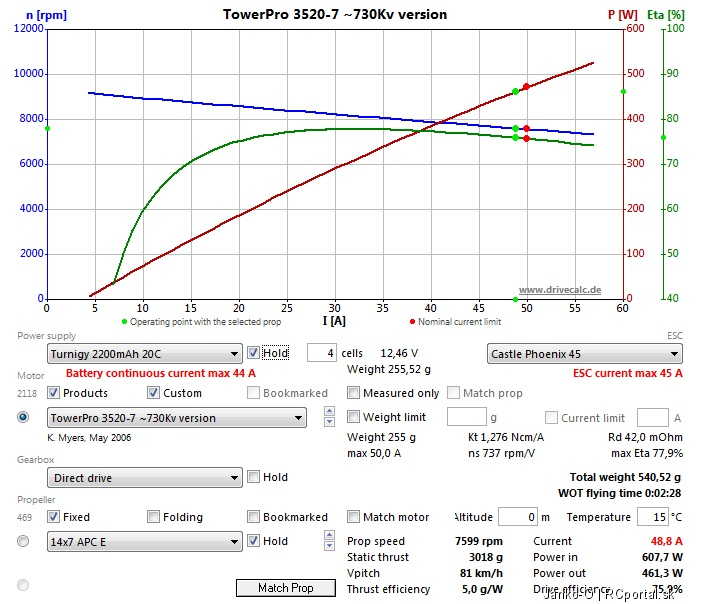Click the green marker on rpm axis
Image resolution: width=701 pixels, height=604 pixels.
tap(47, 129)
